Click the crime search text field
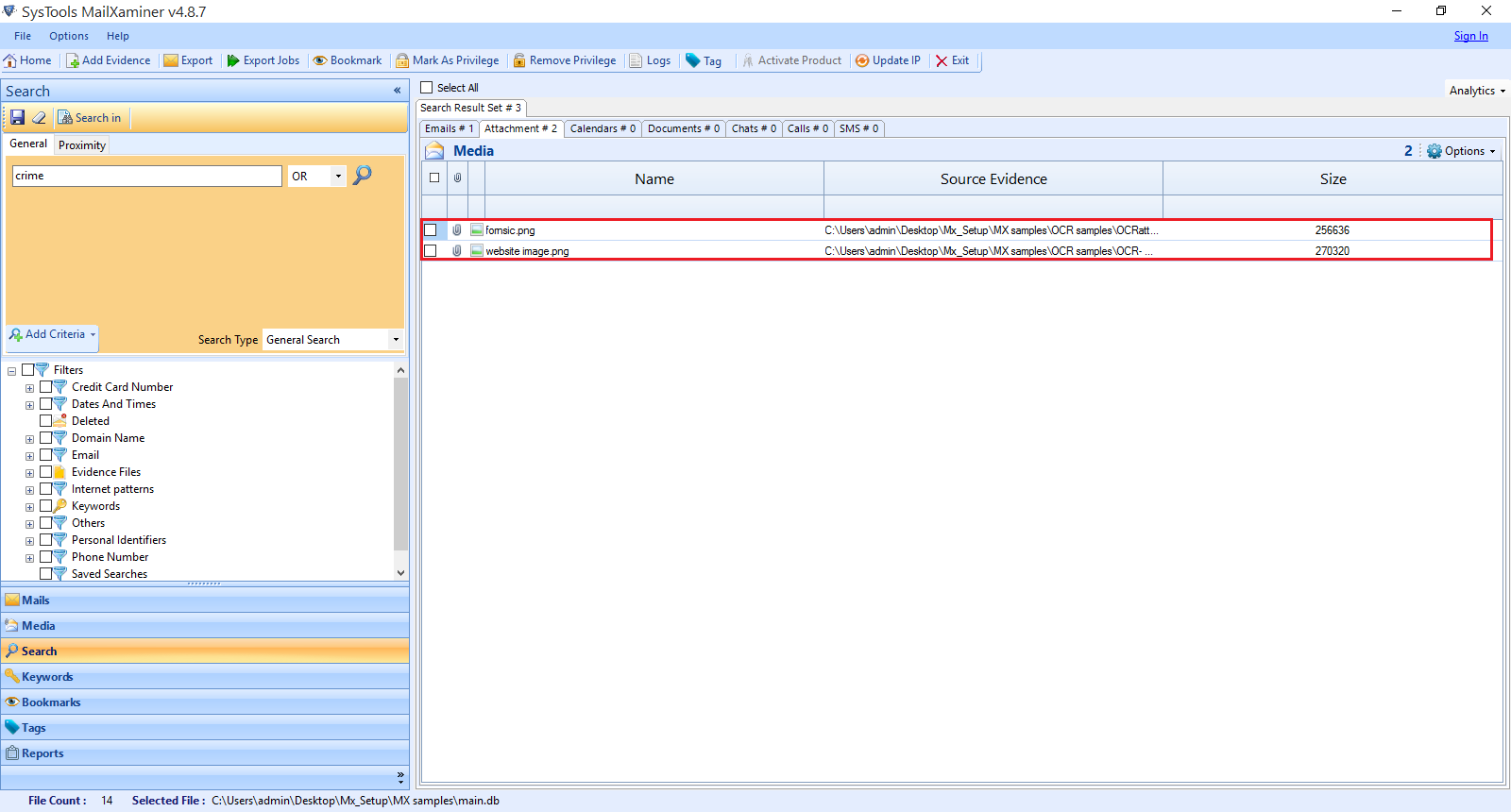This screenshot has height=812, width=1511. (146, 176)
